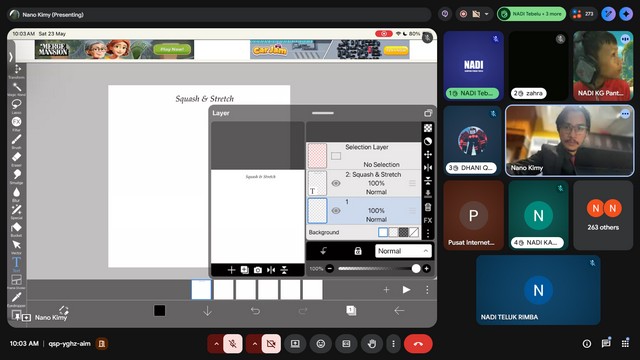Expand the audio settings arrow beside microphone
The height and width of the screenshot is (360, 640).
(216, 344)
